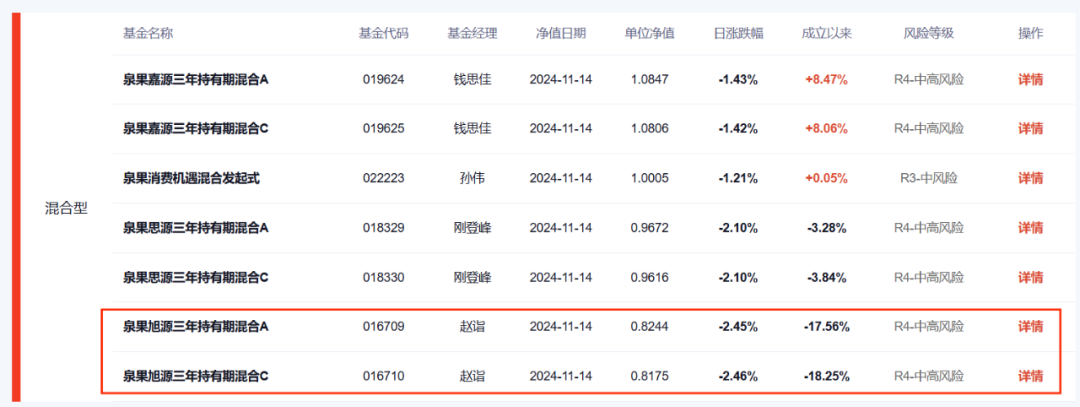View 详情 for 泉果思源三年持有期混合A
Screen dimensions: 1080x407
1030,228
